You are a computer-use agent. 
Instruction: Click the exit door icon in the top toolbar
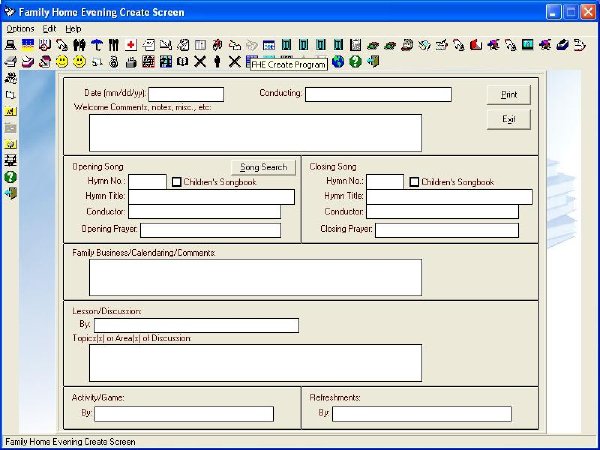point(373,62)
